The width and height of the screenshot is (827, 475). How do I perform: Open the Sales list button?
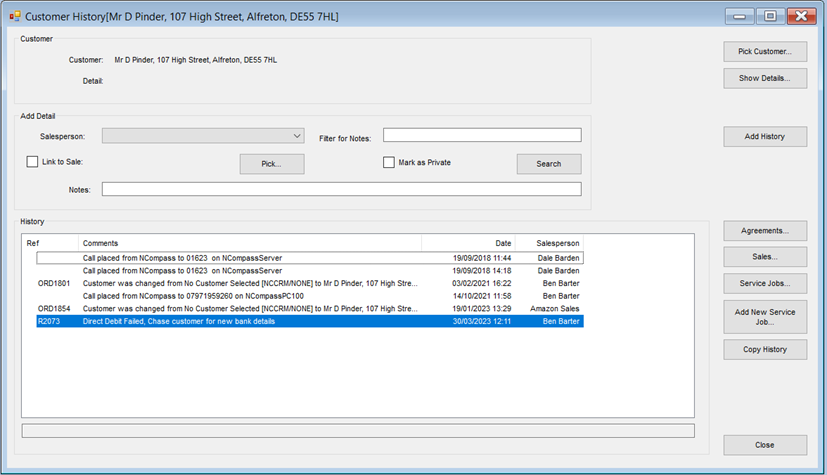[765, 258]
